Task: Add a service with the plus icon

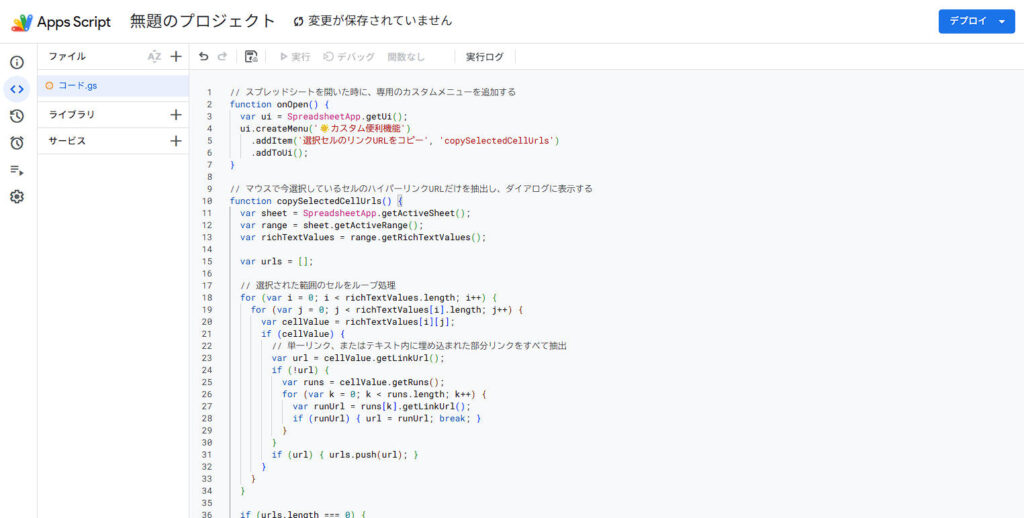Action: coord(176,141)
